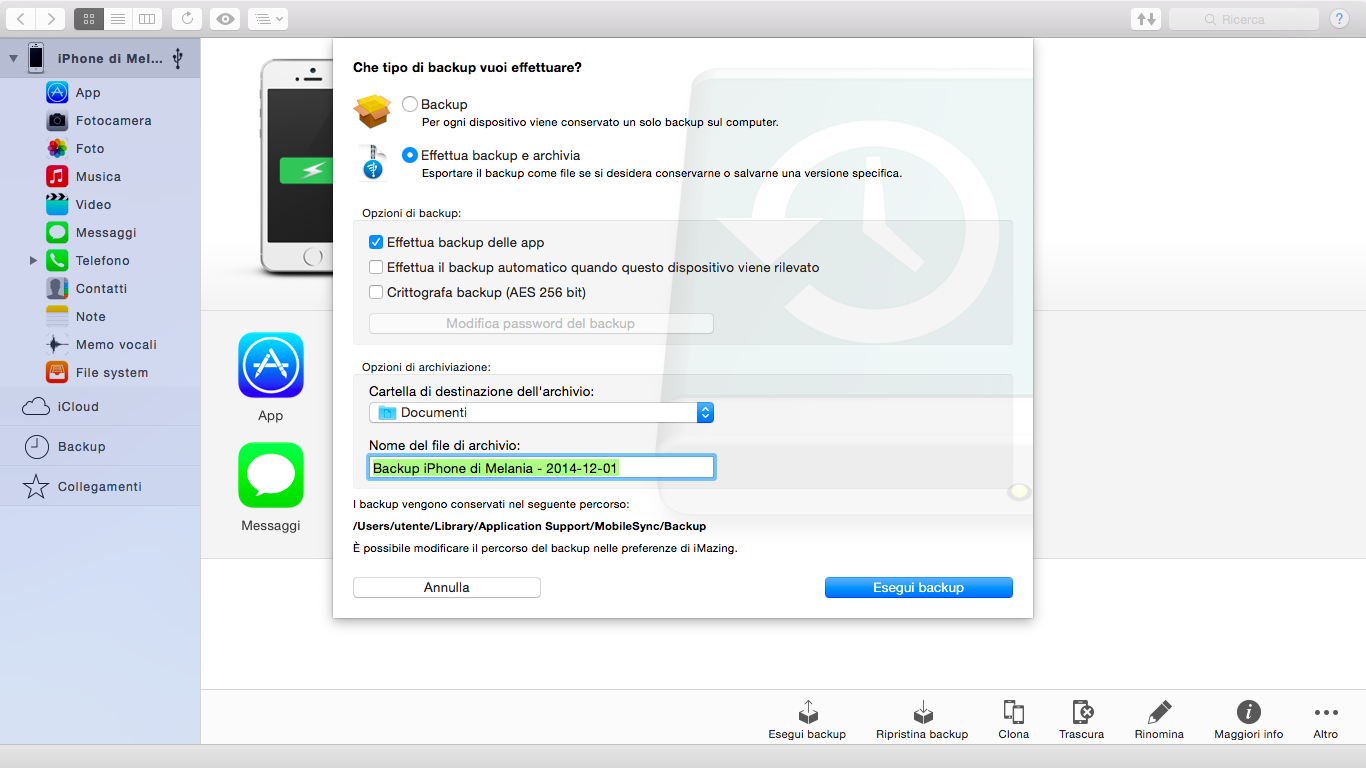Select the Note sidebar icon
The width and height of the screenshot is (1366, 768).
(x=57, y=317)
